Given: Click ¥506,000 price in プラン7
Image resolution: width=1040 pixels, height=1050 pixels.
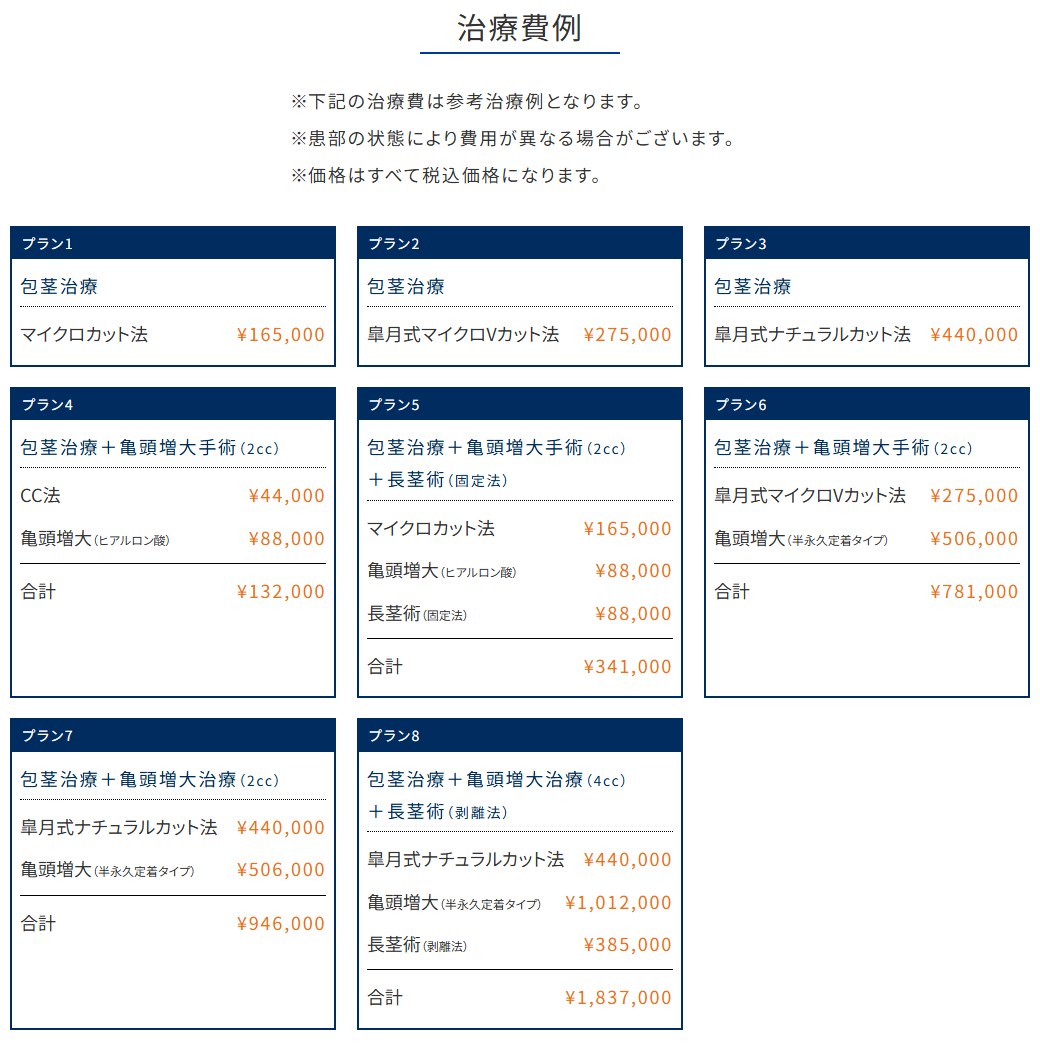Looking at the screenshot, I should 281,869.
